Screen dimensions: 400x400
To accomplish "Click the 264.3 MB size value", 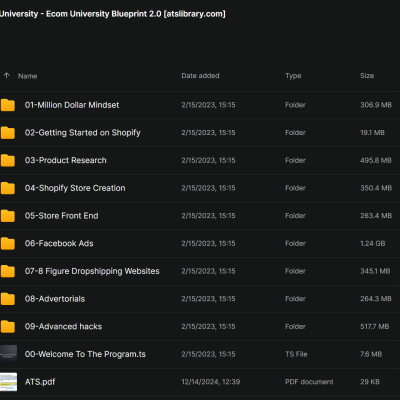I will [376, 299].
